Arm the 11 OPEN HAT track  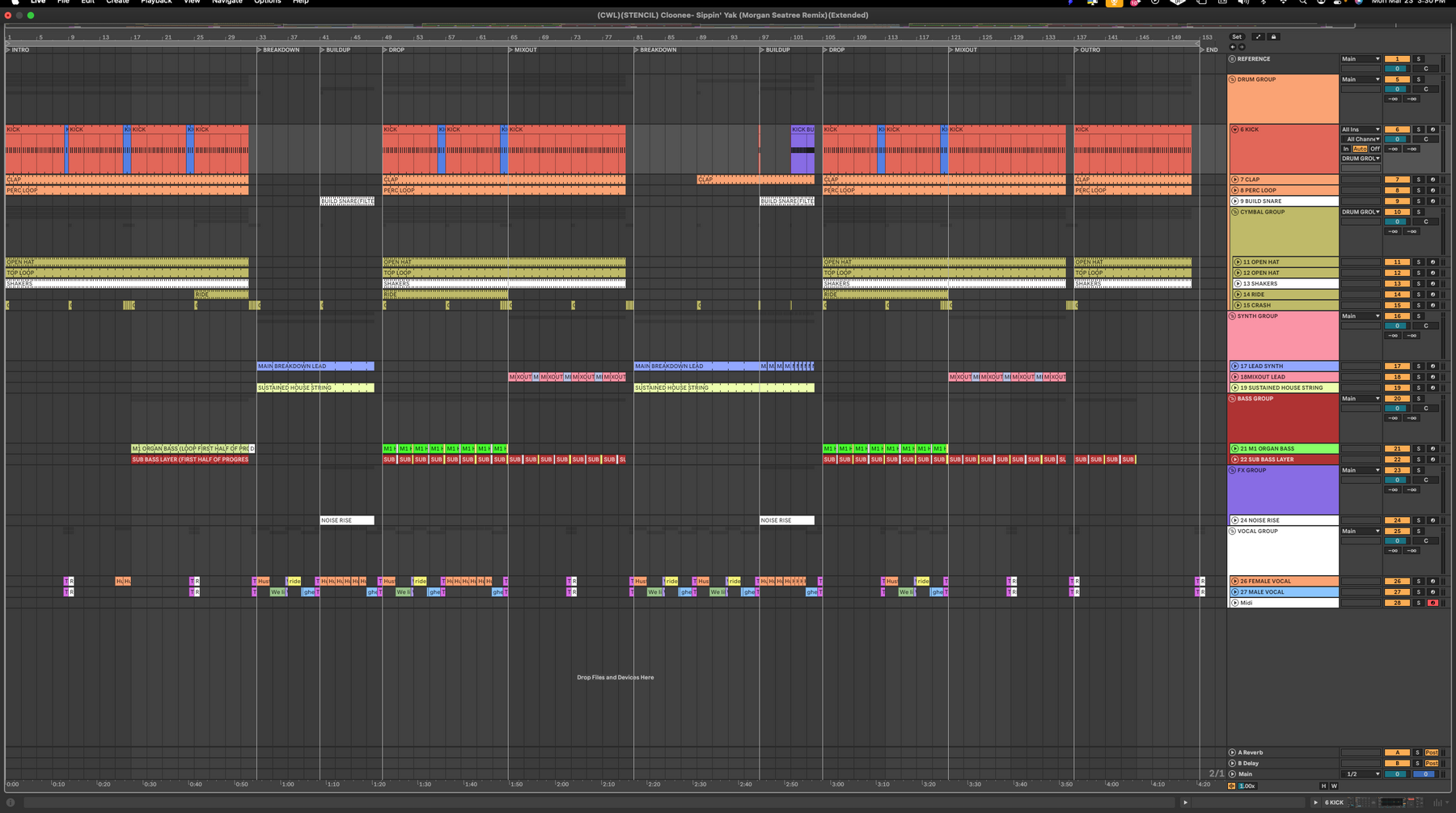click(x=1433, y=262)
